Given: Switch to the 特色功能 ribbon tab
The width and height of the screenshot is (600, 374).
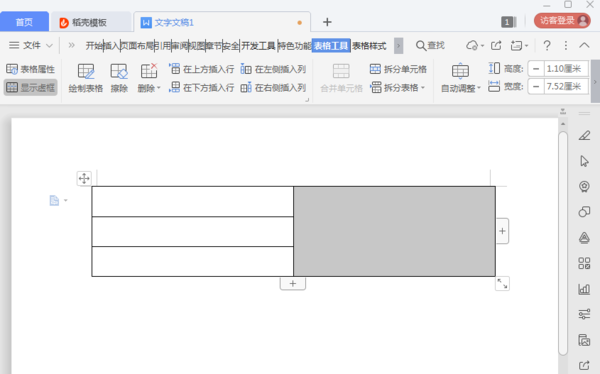Looking at the screenshot, I should tap(295, 46).
